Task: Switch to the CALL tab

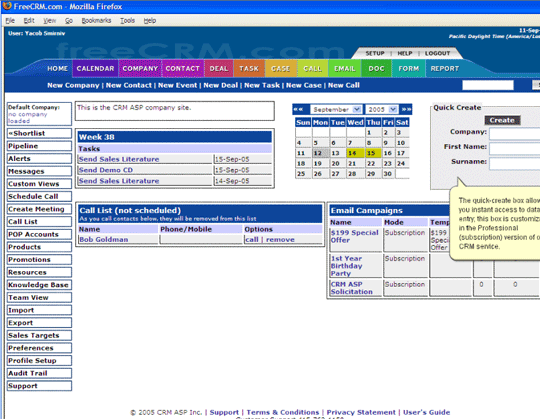Action: pyautogui.click(x=312, y=69)
